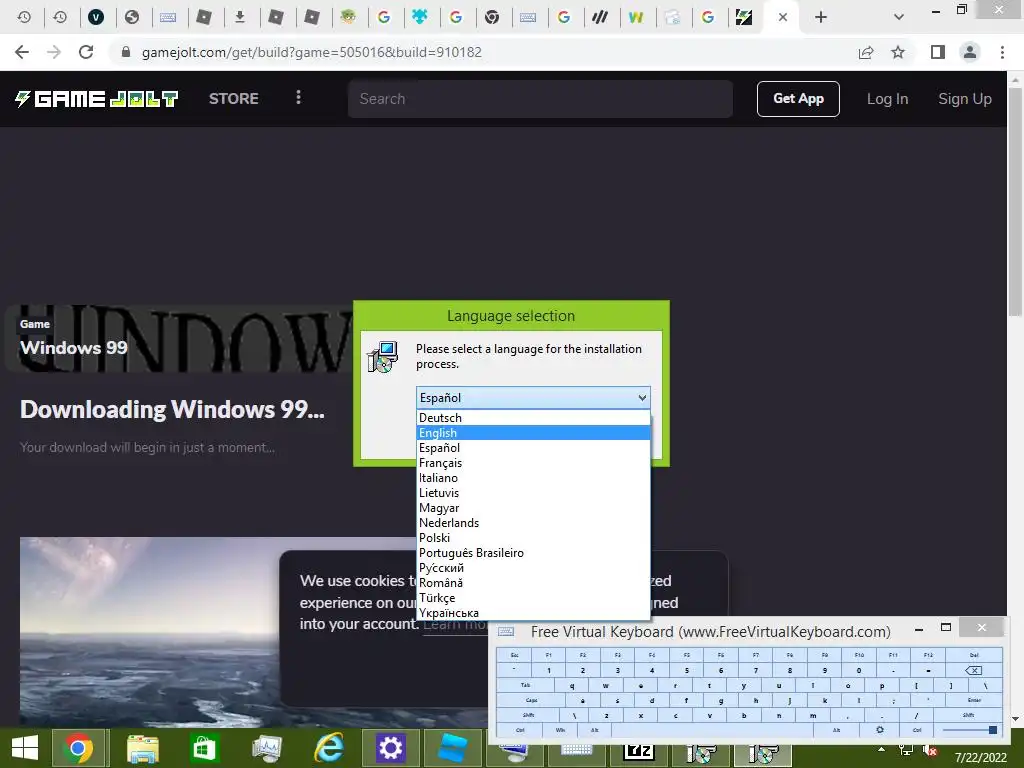
Task: Open the performance monitor taskbar icon
Action: point(267,748)
